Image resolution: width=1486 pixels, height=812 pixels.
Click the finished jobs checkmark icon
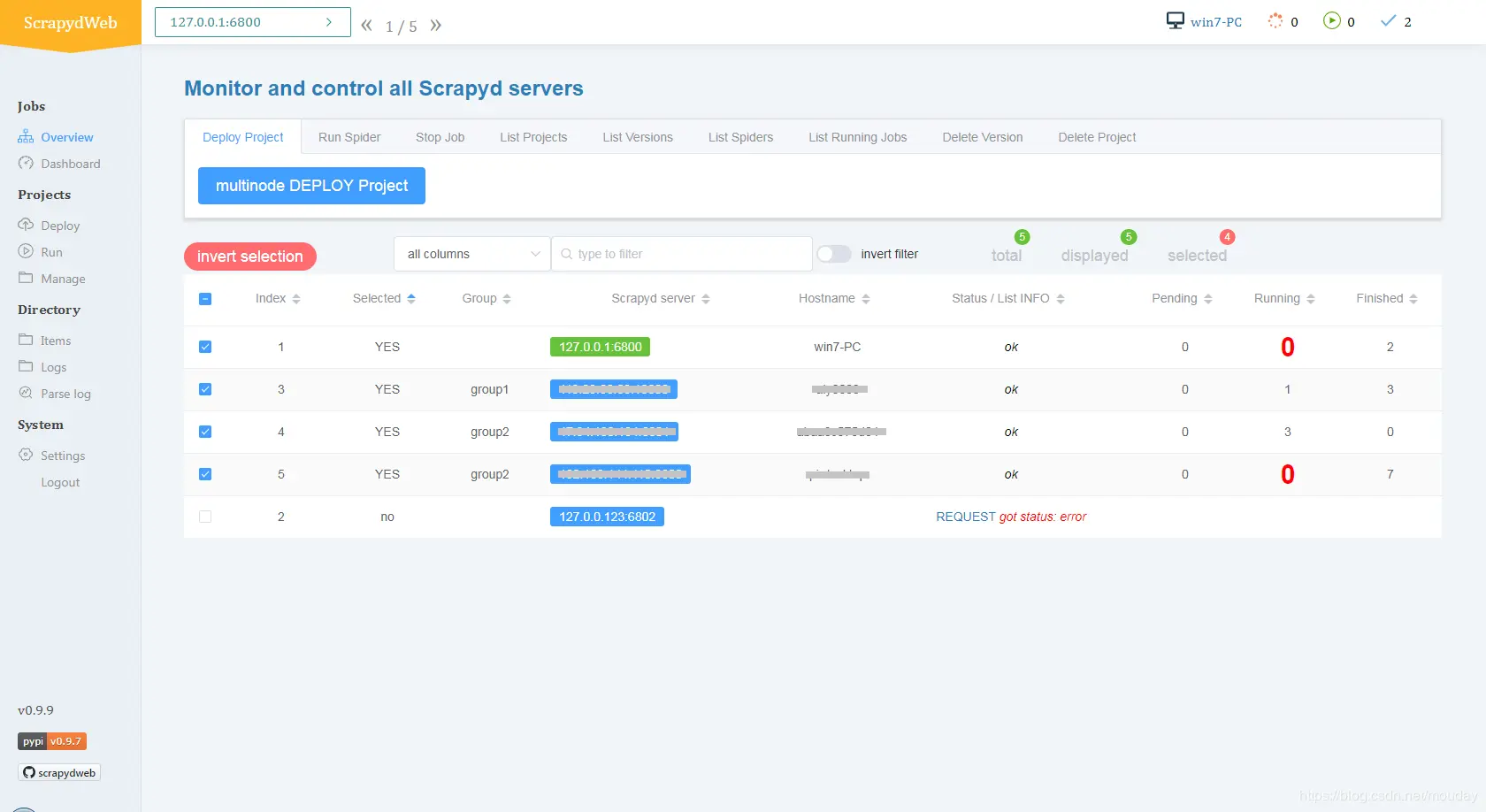pos(1388,21)
